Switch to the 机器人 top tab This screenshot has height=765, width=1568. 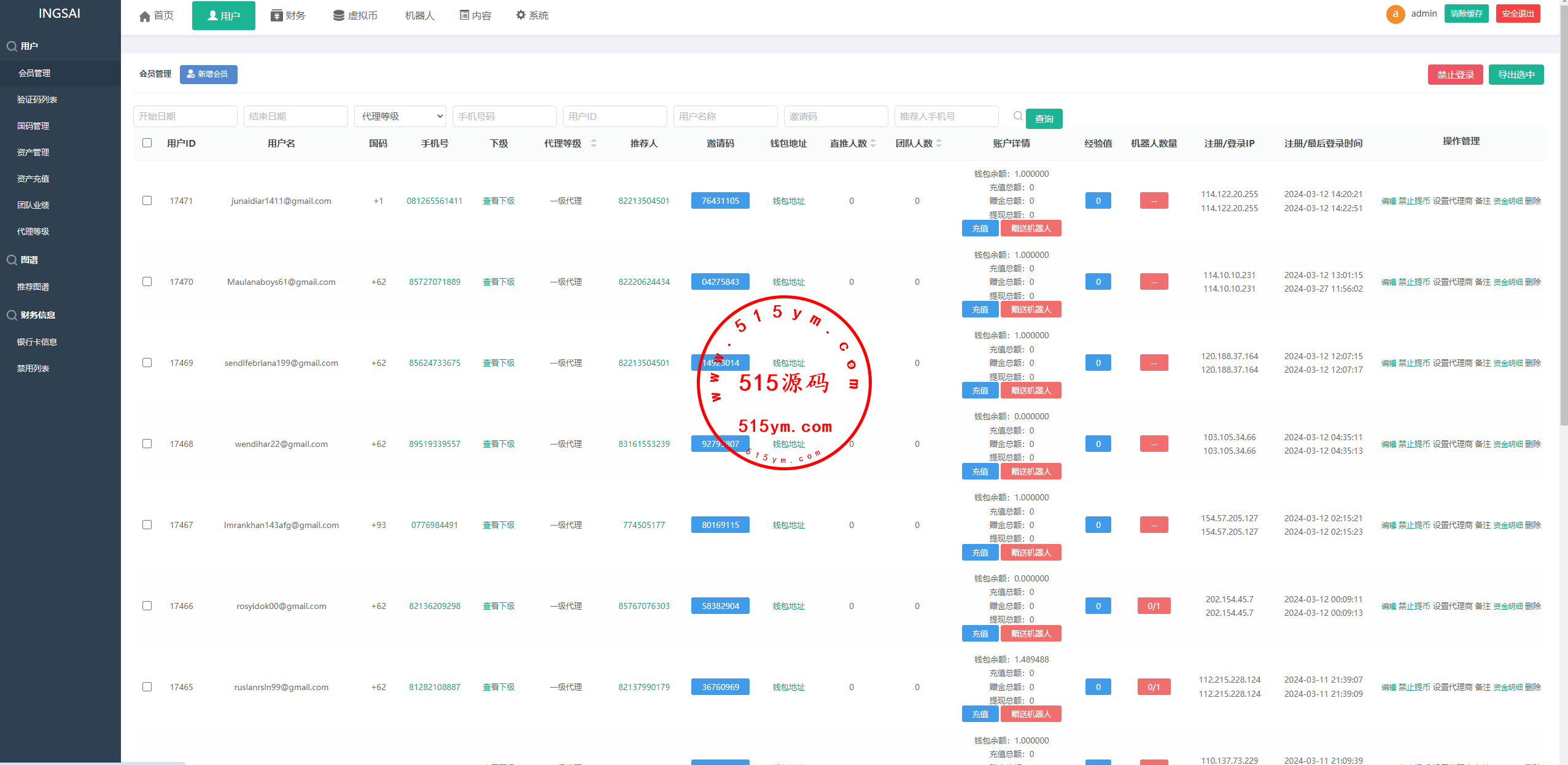[x=419, y=15]
